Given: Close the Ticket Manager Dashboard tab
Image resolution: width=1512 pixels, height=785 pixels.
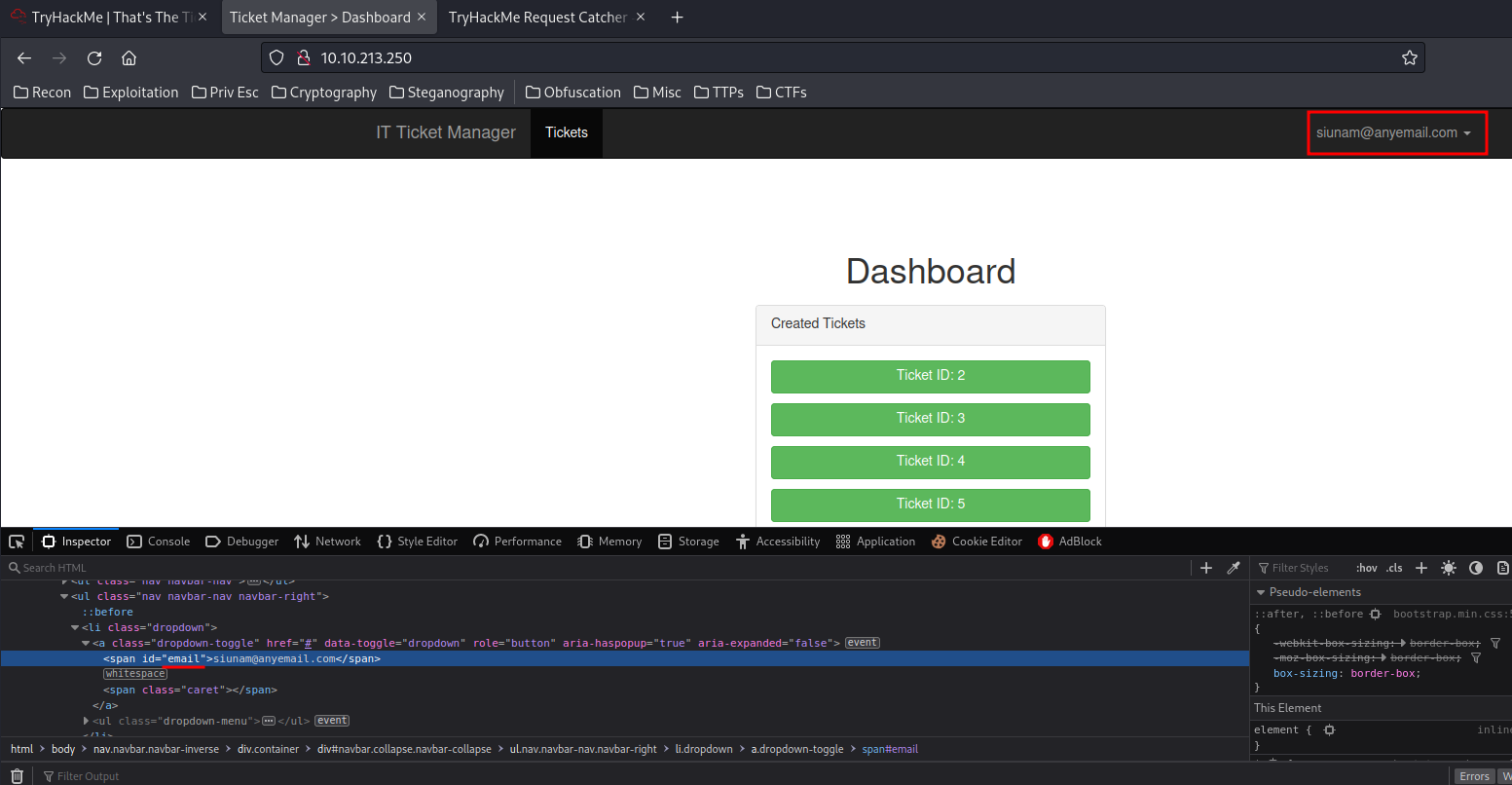Looking at the screenshot, I should pyautogui.click(x=422, y=18).
